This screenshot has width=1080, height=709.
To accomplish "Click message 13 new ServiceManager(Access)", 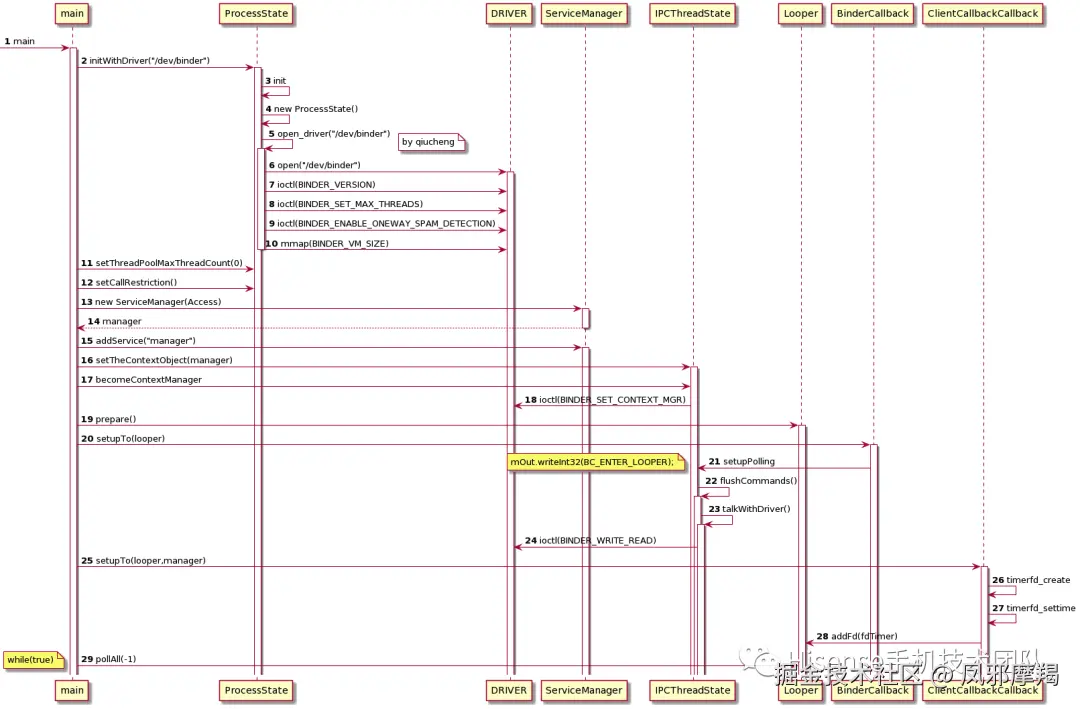I will 151,302.
